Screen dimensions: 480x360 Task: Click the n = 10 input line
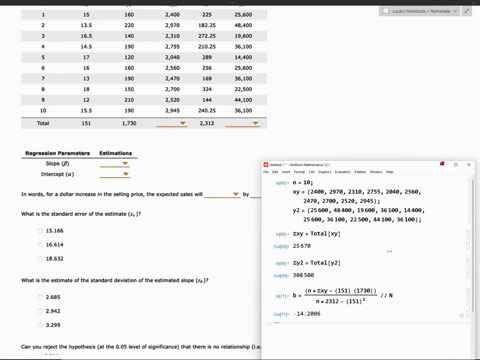[x=303, y=183]
